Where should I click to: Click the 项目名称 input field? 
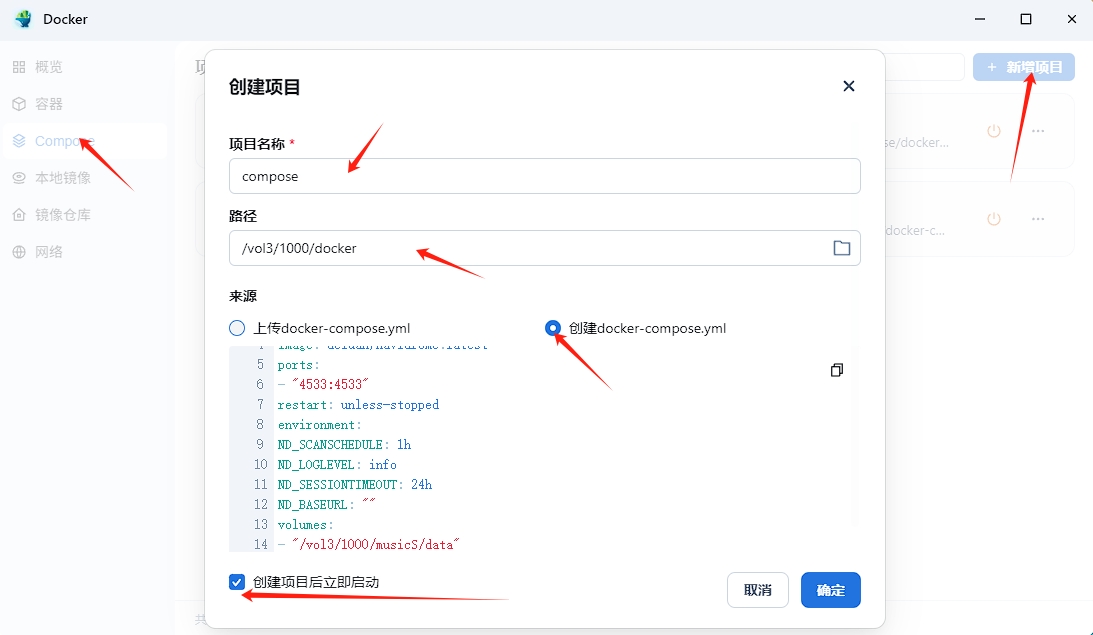544,176
